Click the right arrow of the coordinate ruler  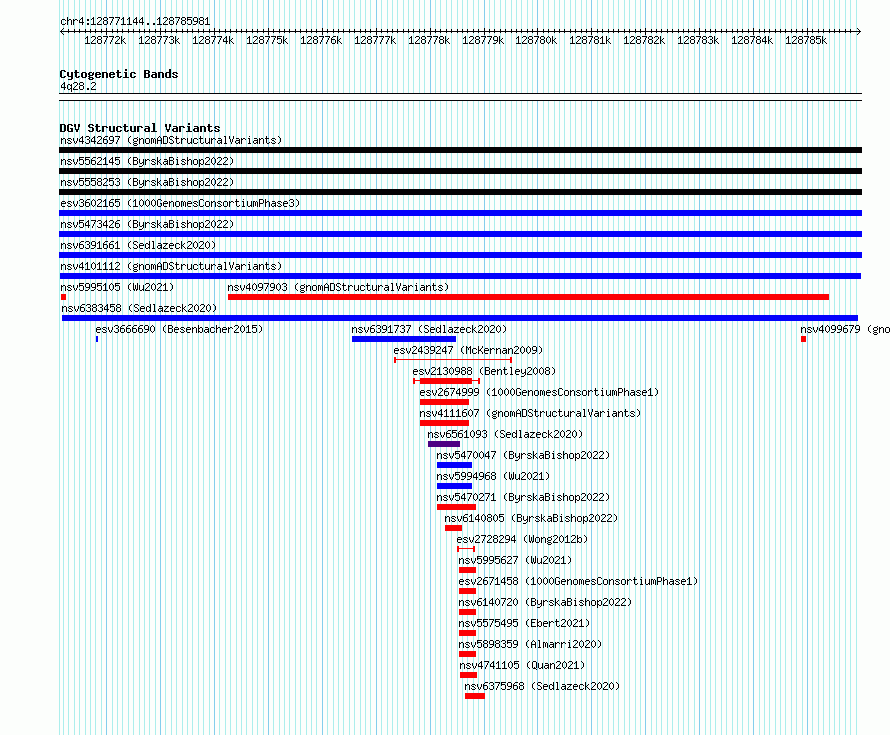pyautogui.click(x=859, y=32)
